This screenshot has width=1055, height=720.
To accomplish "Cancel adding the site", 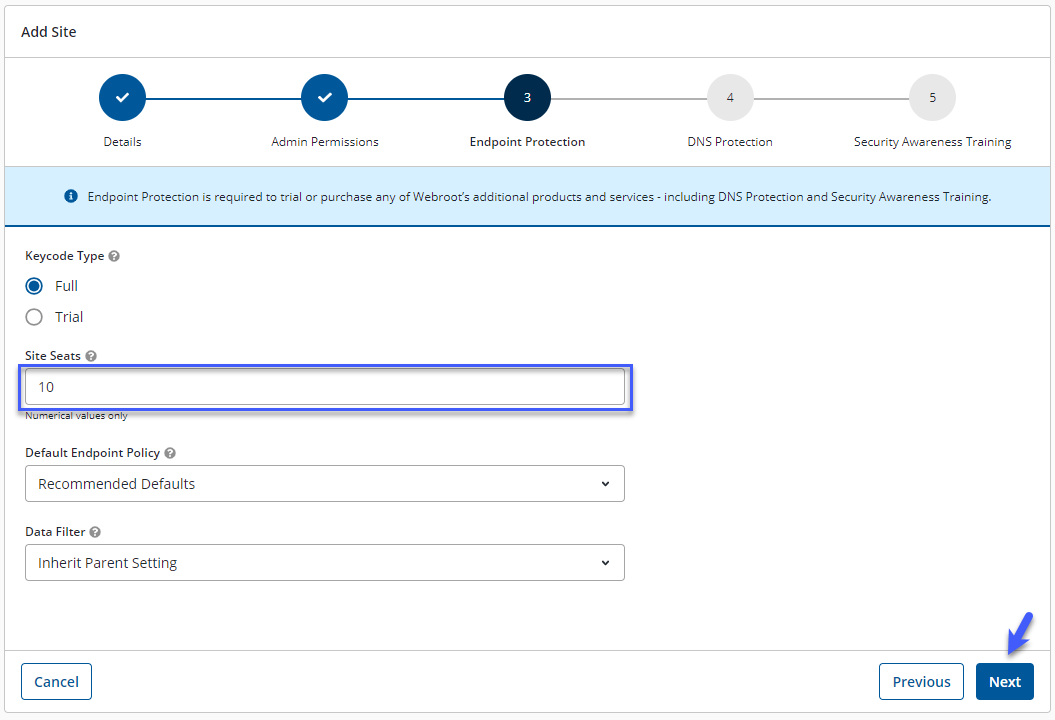I will point(56,682).
